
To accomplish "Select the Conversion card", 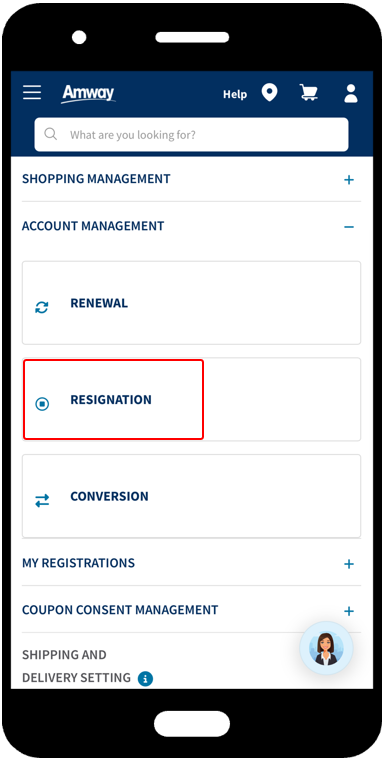I will [192, 496].
